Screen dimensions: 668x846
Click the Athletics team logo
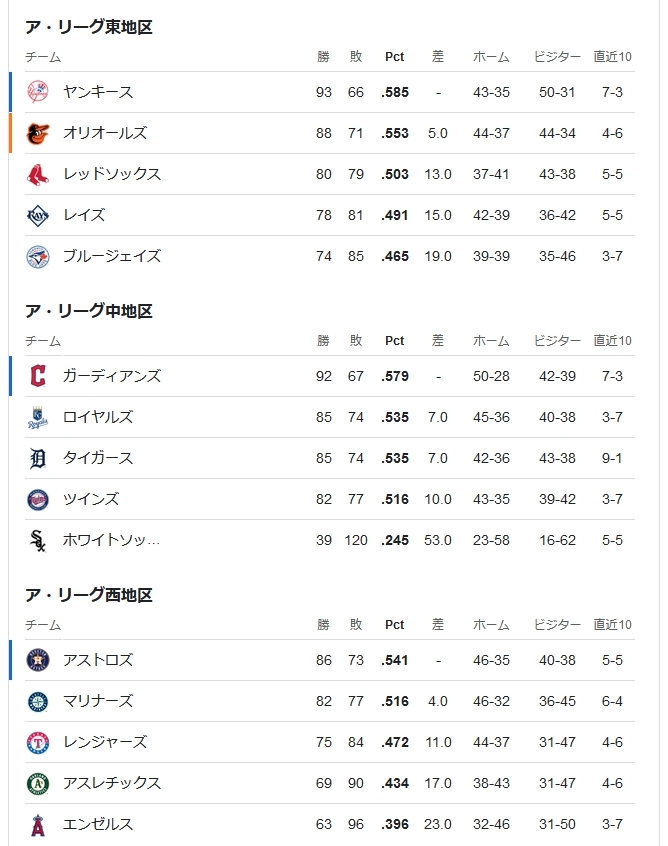point(38,783)
